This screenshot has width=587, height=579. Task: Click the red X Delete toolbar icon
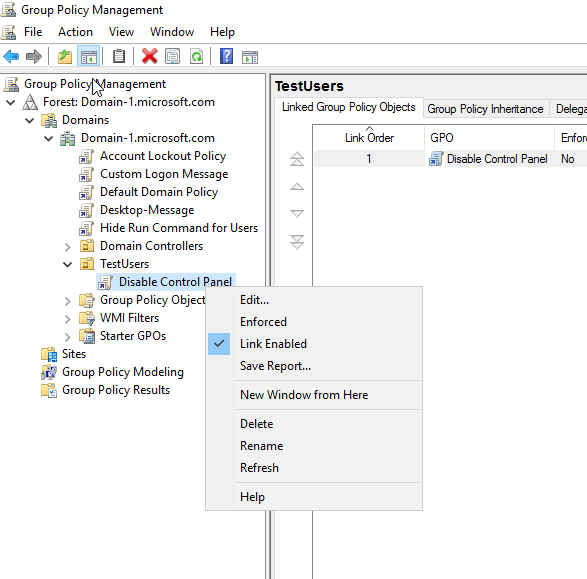tap(149, 57)
